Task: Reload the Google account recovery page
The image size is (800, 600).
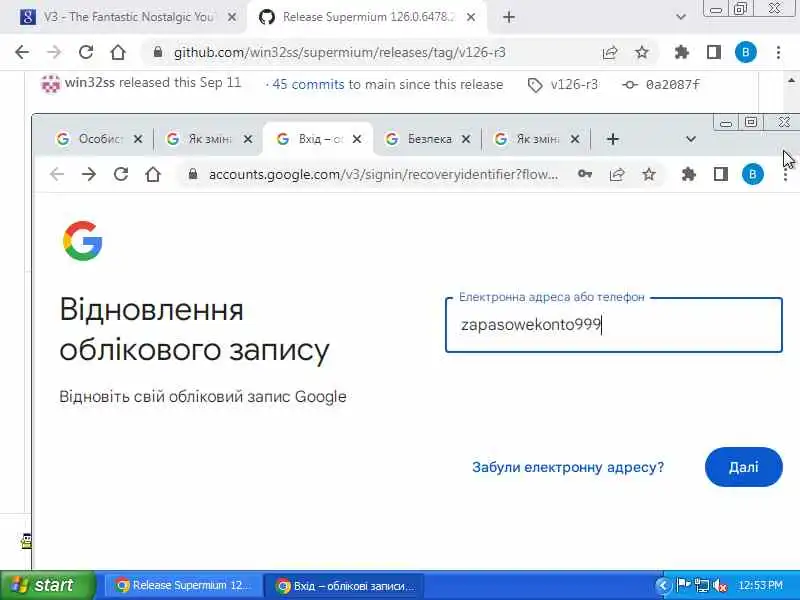Action: [121, 174]
